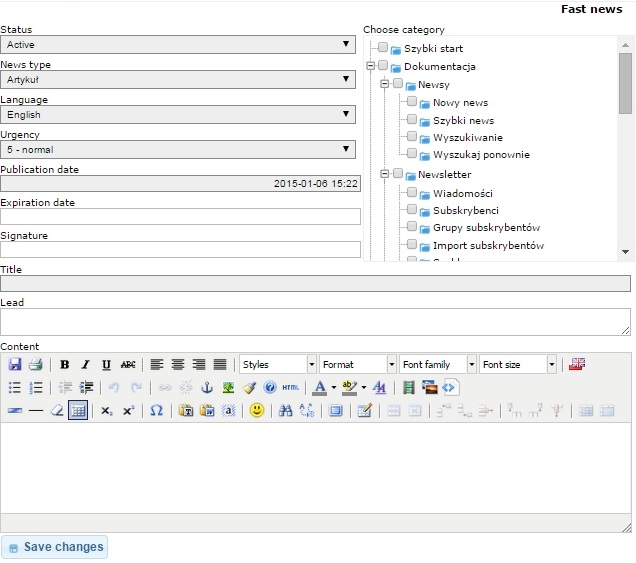The height and width of the screenshot is (563, 636).
Task: Select the Wiadomości tree label
Action: 463,193
